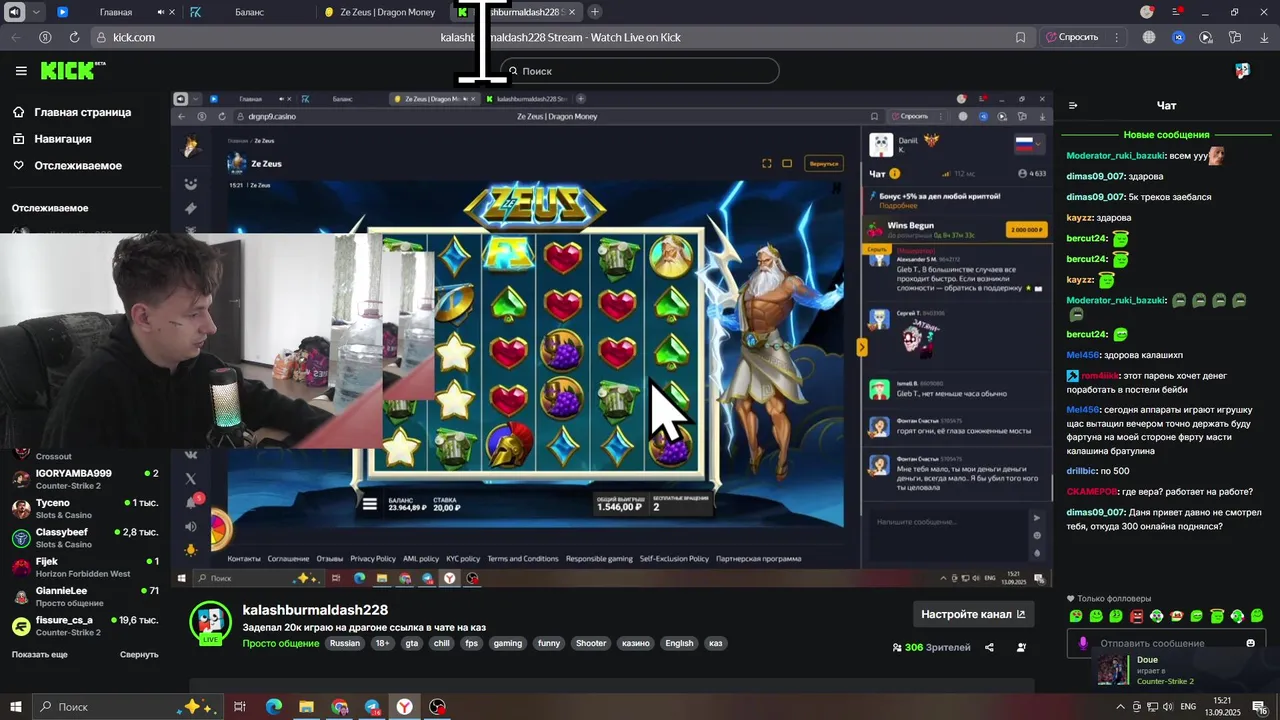The height and width of the screenshot is (720, 1280).
Task: Open the GiannieLee followed channel
Action: 85,596
